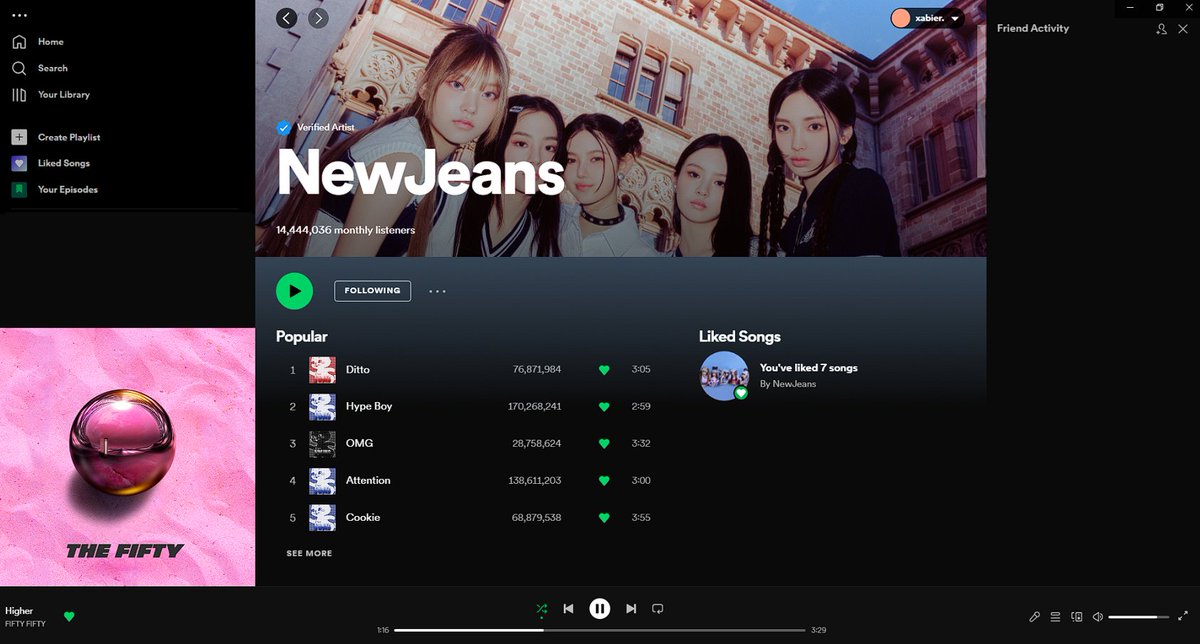Screen dimensions: 1200x644
Task: Play NewJeans with the green play button
Action: [294, 291]
